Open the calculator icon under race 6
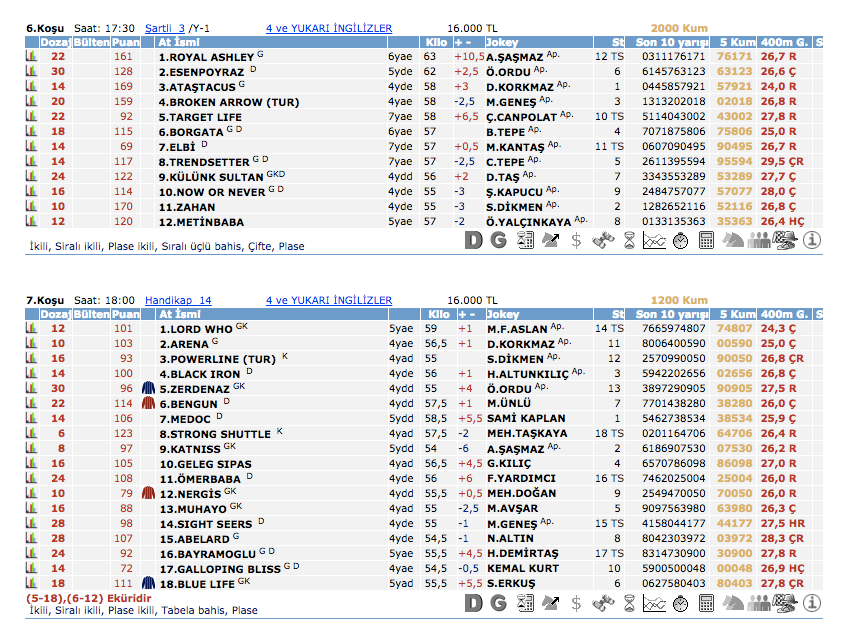The image size is (855, 643). click(x=706, y=240)
